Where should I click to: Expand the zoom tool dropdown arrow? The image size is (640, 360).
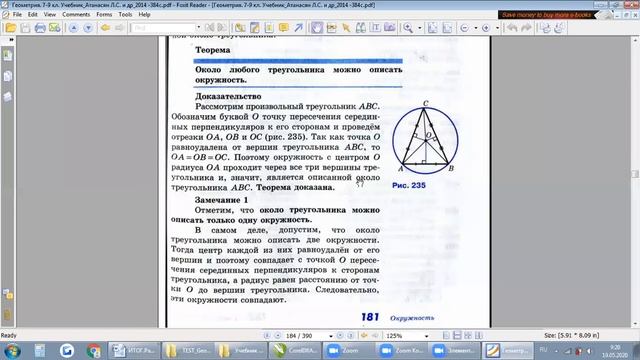tap(419, 28)
